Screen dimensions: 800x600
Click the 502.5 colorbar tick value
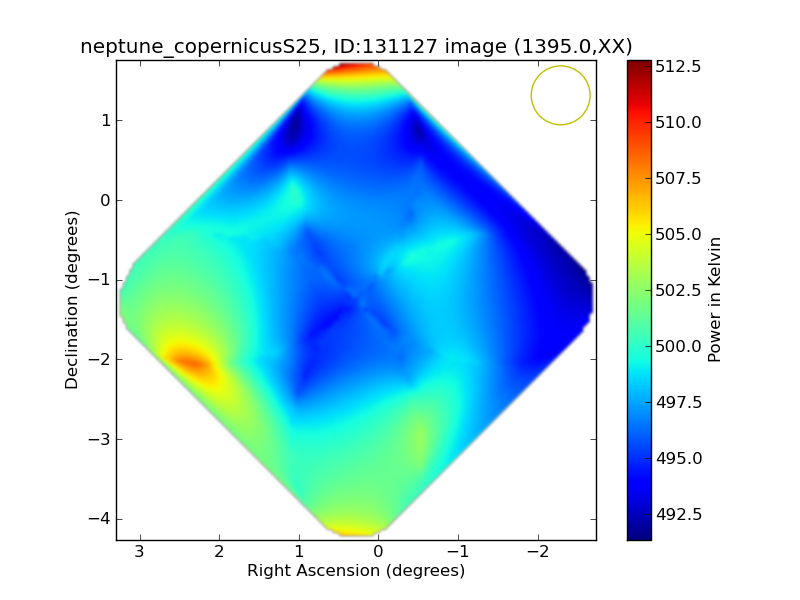pos(678,290)
